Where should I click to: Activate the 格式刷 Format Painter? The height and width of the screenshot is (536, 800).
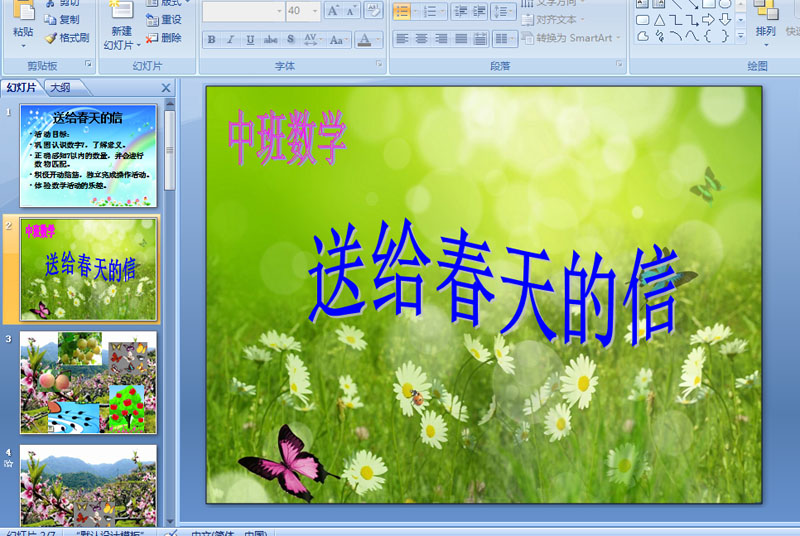(67, 38)
